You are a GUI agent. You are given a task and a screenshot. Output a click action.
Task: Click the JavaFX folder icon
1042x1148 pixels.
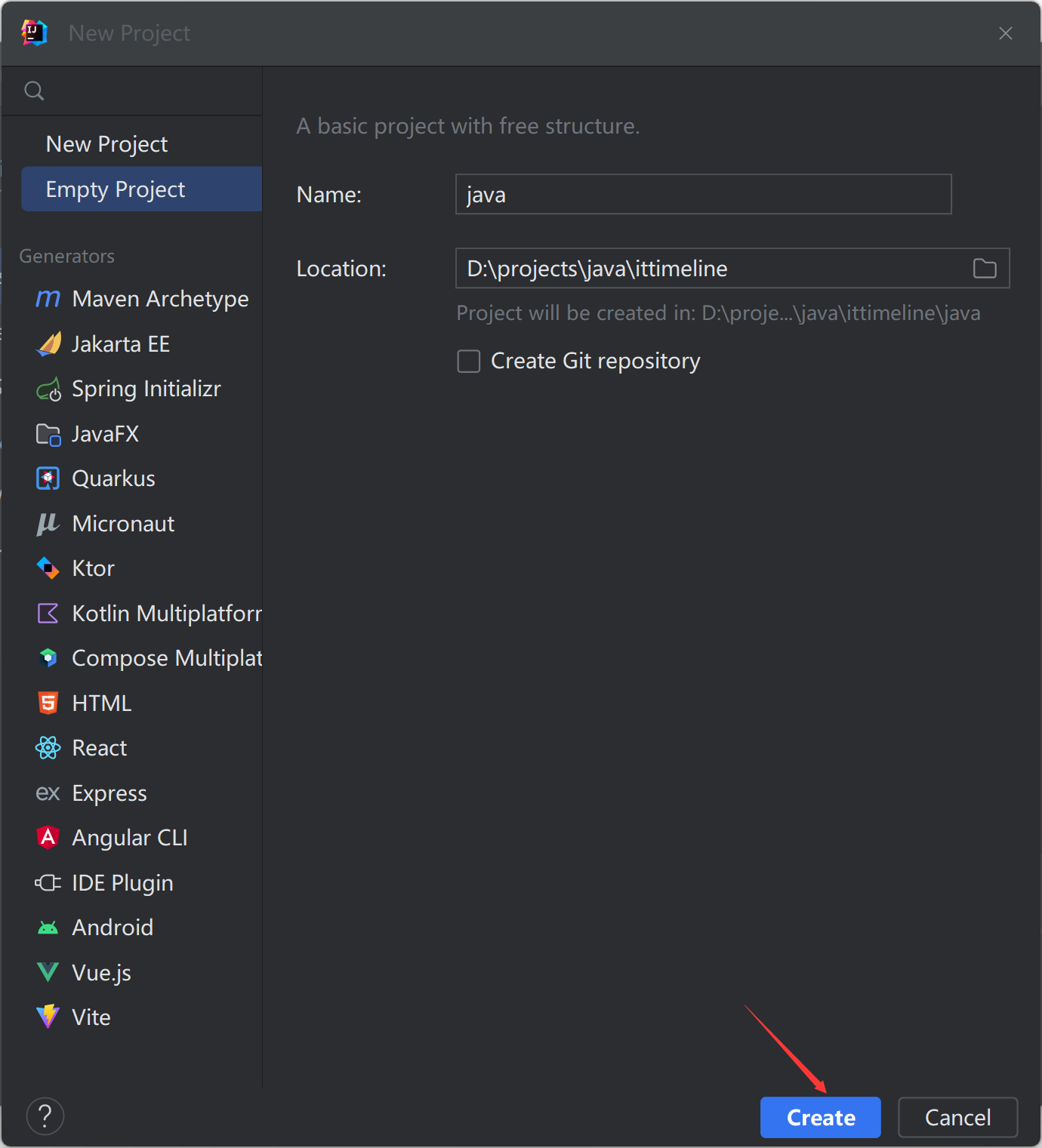48,435
